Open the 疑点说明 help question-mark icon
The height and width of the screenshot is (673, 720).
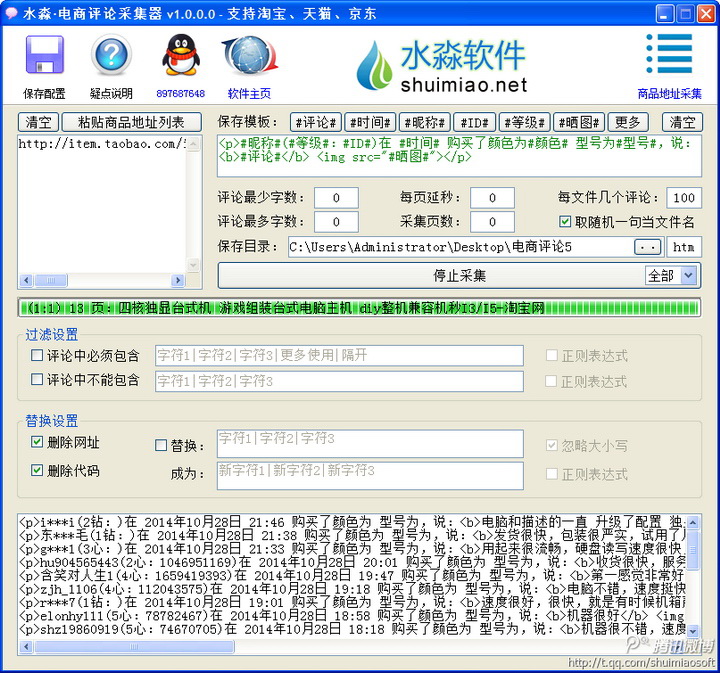point(111,55)
